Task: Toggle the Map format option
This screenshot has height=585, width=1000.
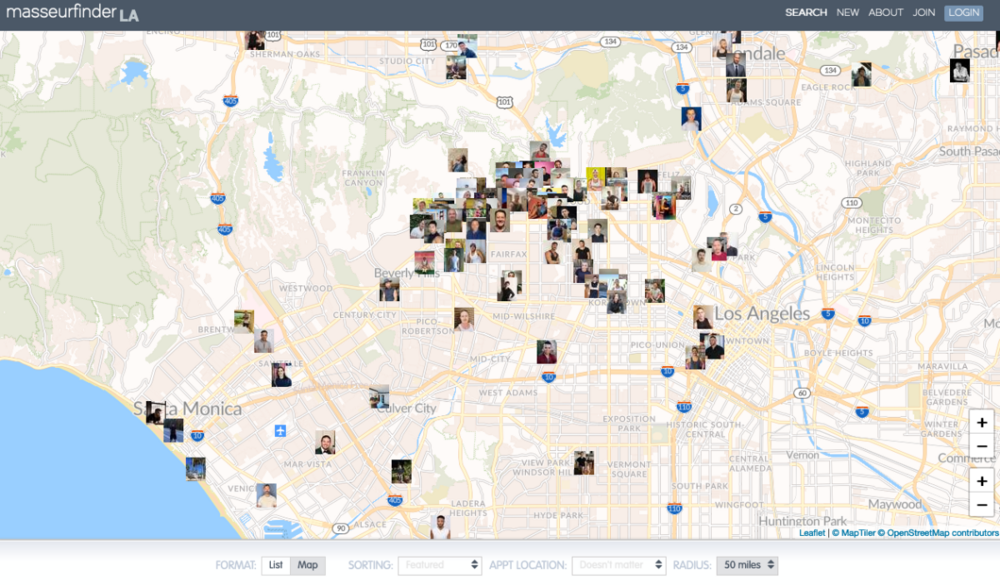Action: 306,564
